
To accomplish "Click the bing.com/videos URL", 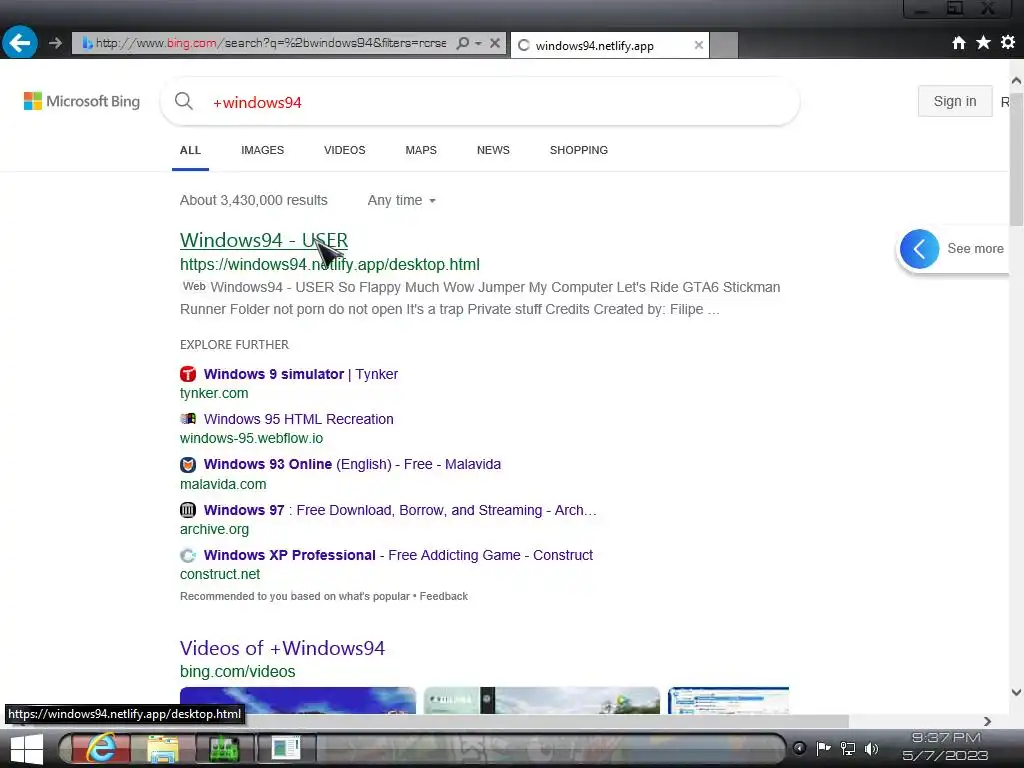I will 238,671.
